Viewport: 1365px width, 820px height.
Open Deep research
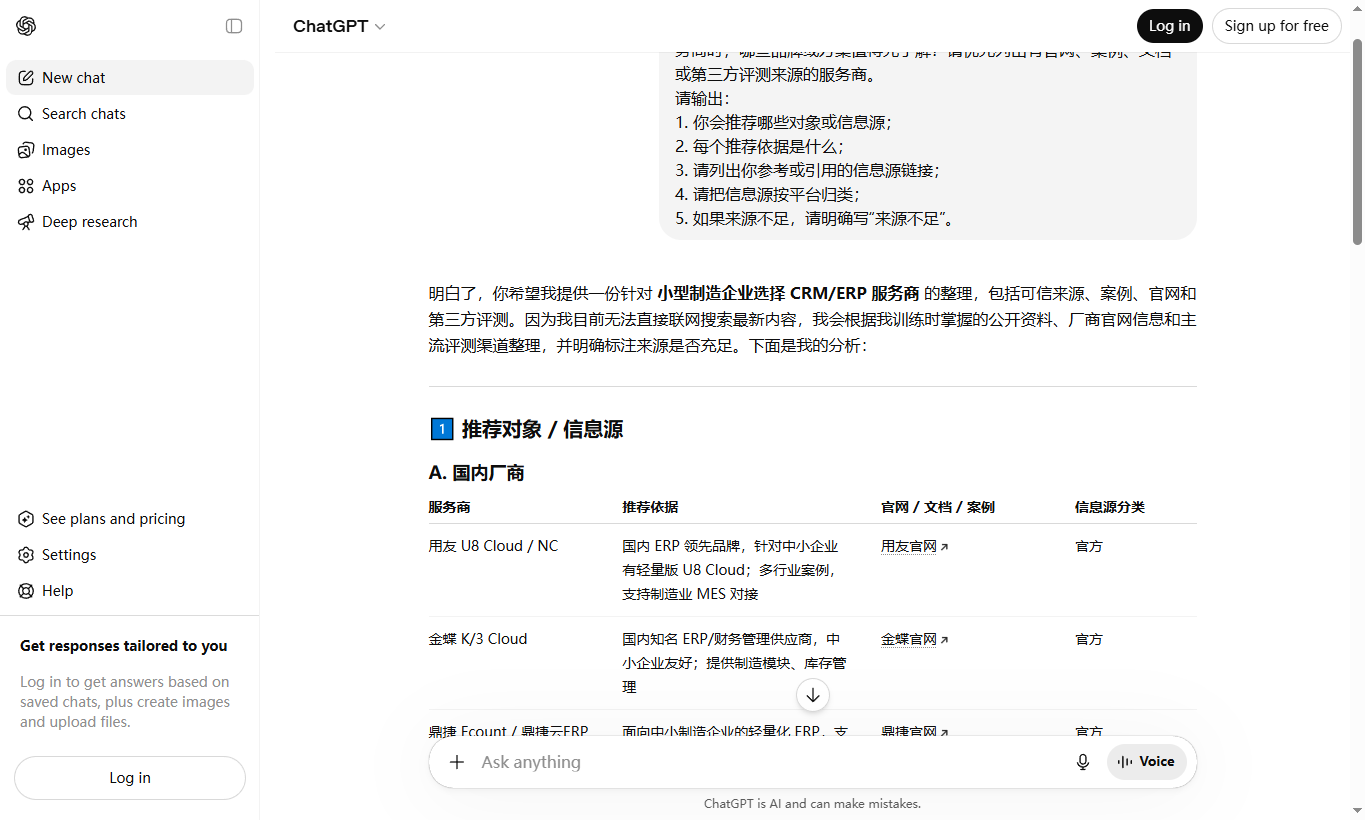tap(130, 222)
